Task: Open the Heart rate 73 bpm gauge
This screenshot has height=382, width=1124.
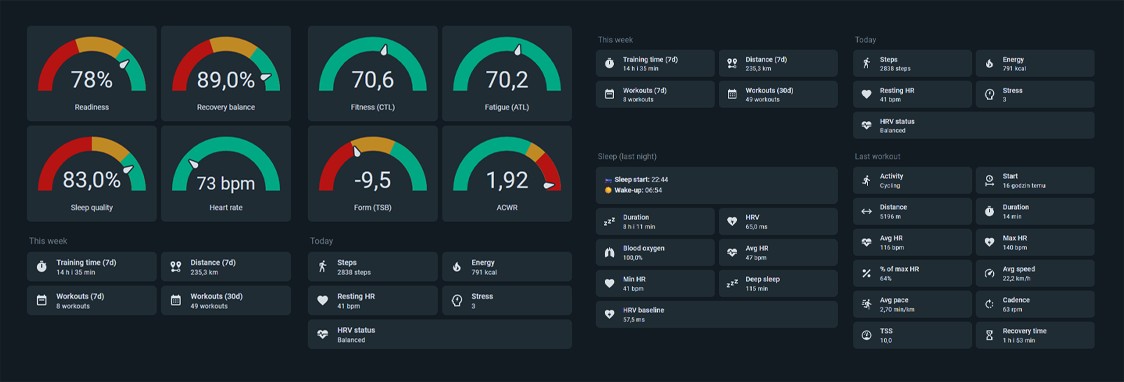Action: (226, 173)
